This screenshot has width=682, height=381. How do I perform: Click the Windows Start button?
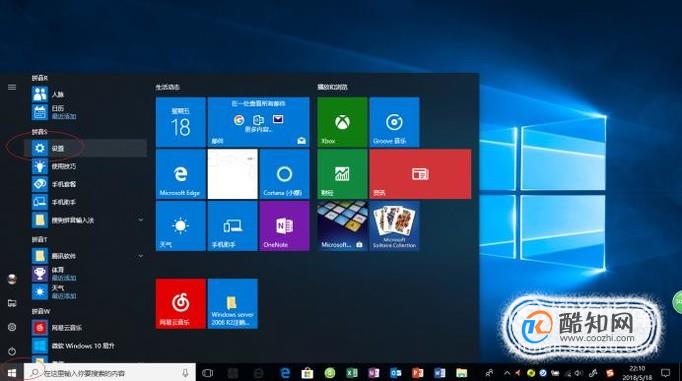coord(12,373)
